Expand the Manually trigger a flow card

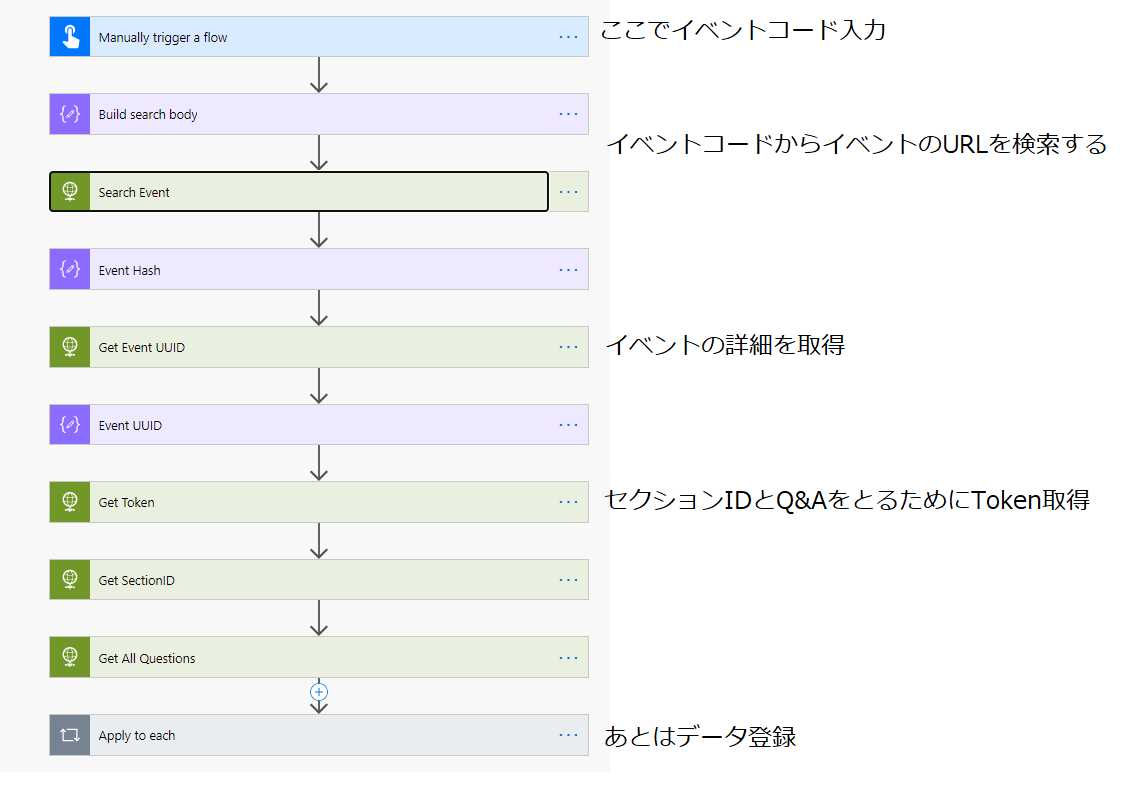tap(319, 37)
